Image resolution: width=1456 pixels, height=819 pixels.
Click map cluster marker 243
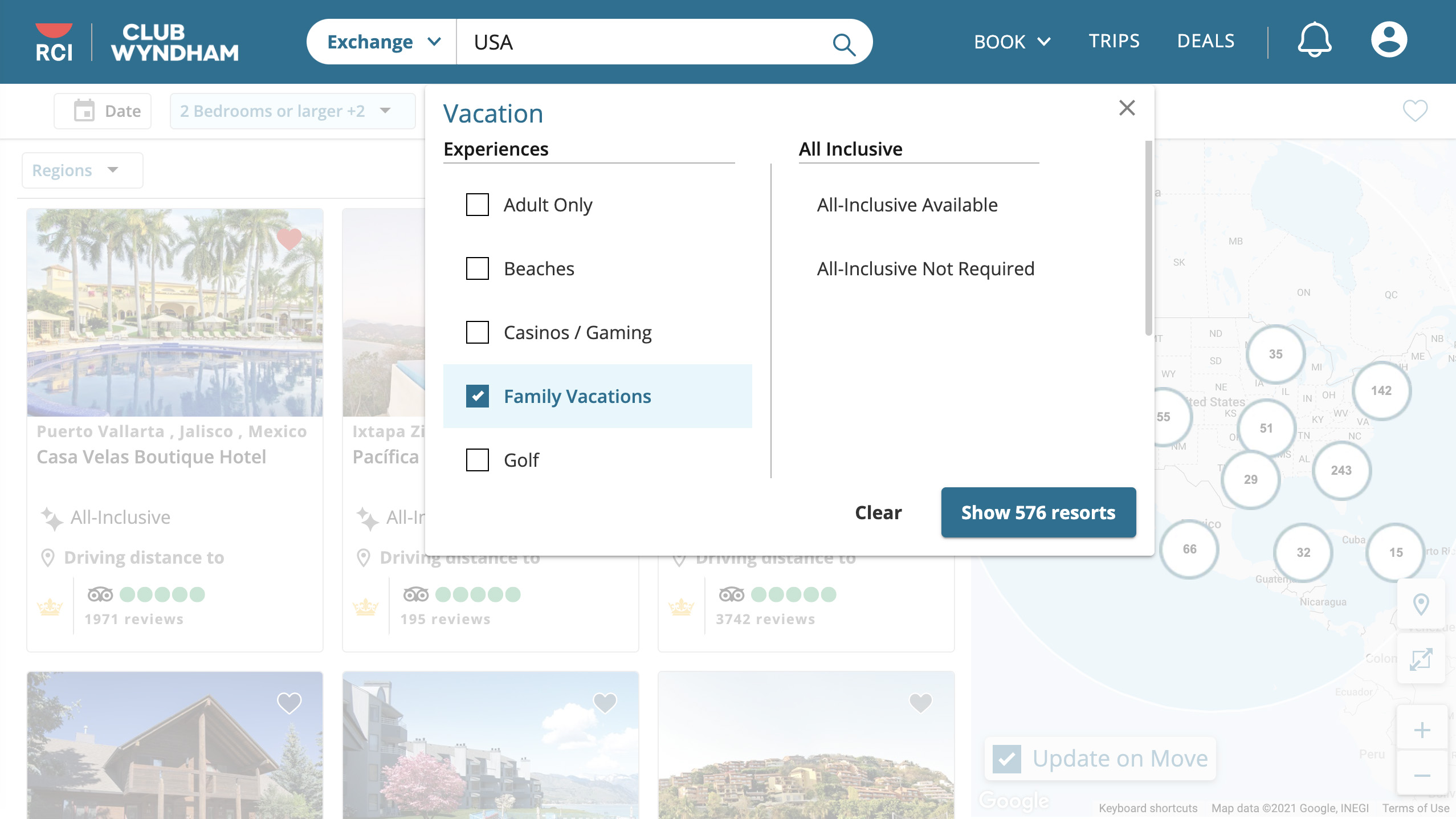(1341, 470)
